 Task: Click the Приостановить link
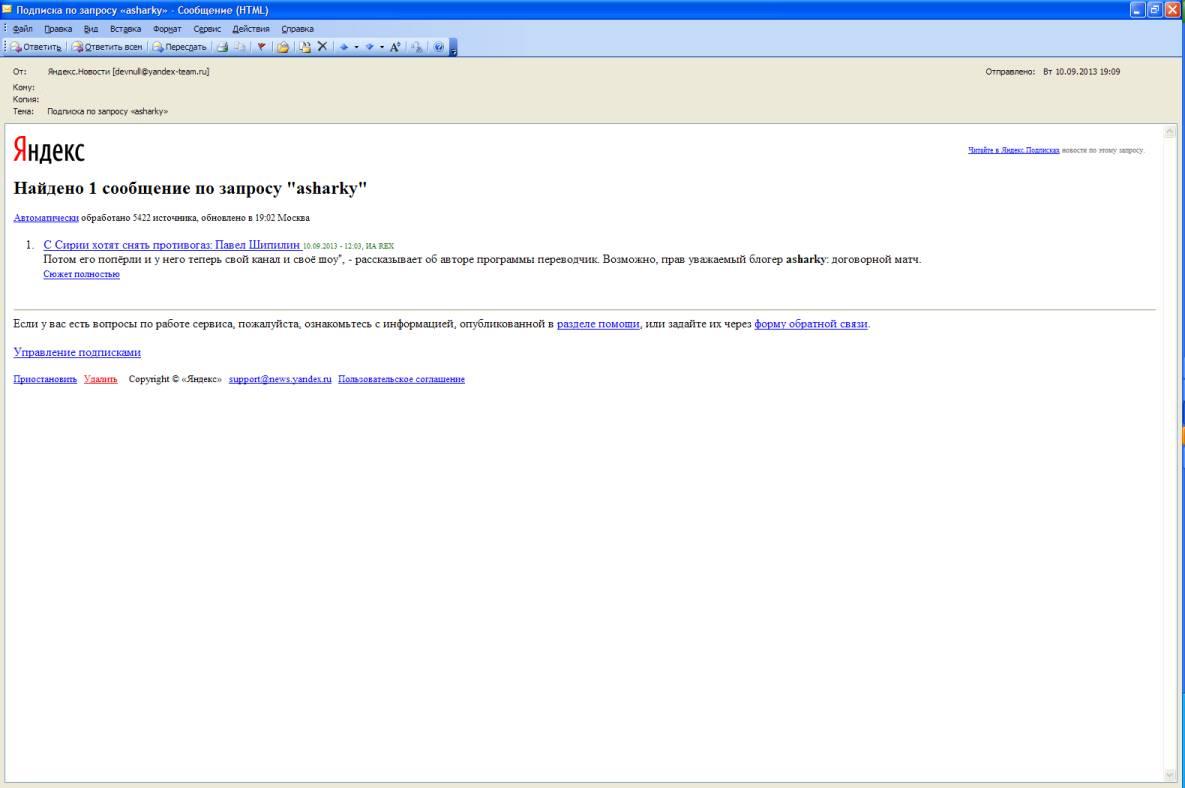pos(45,379)
